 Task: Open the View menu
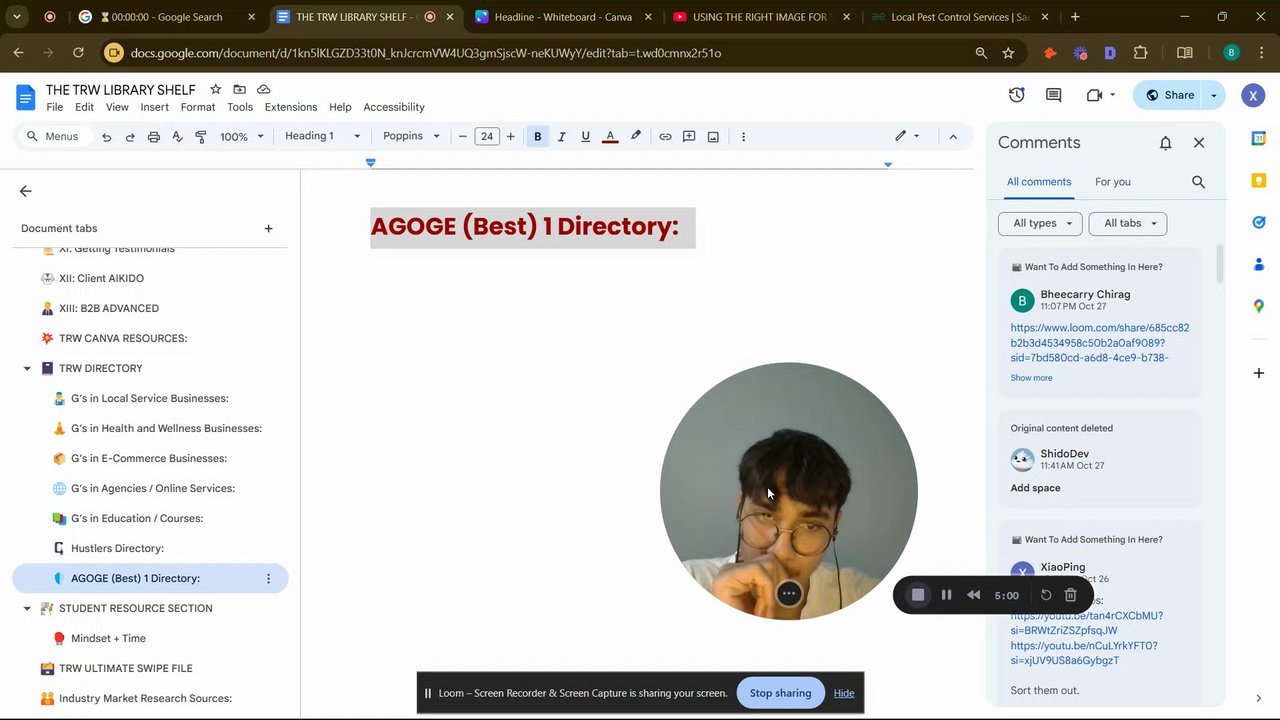pyautogui.click(x=117, y=107)
